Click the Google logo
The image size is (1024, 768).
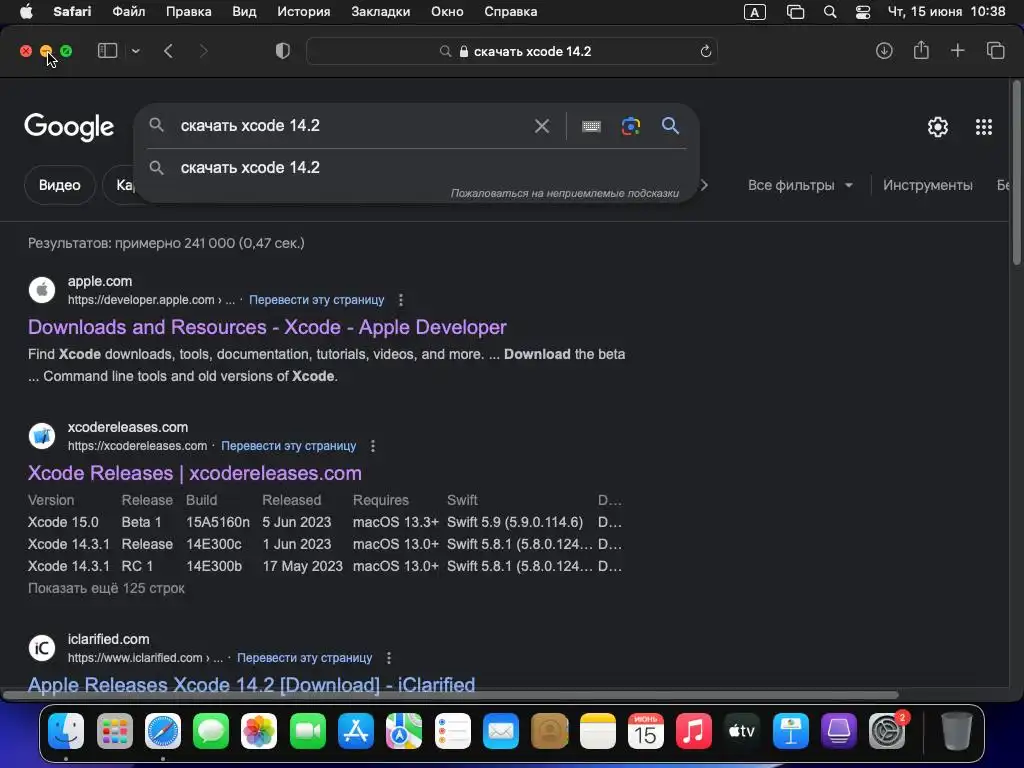click(x=69, y=127)
